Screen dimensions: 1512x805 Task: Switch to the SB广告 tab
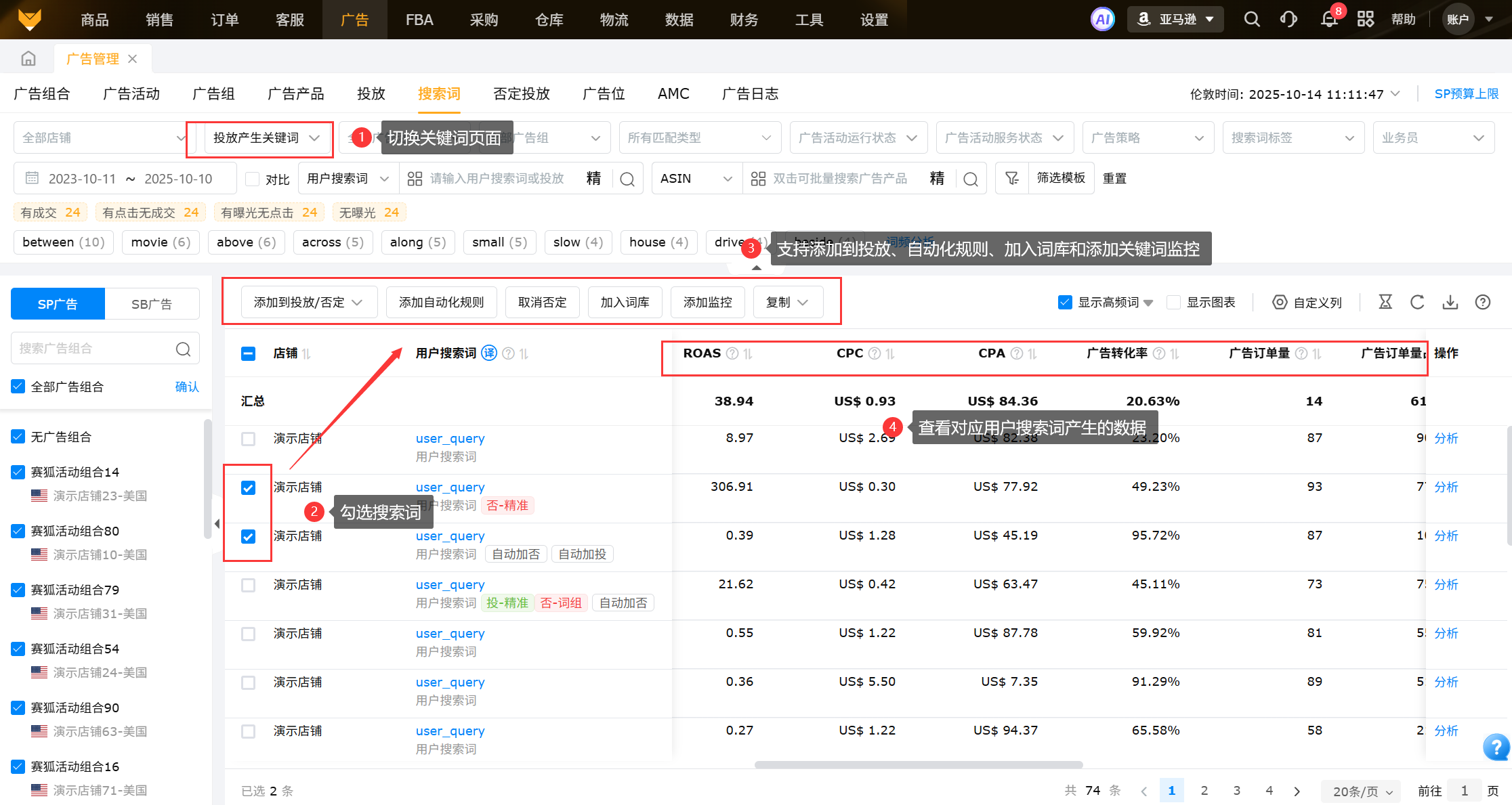tap(152, 304)
